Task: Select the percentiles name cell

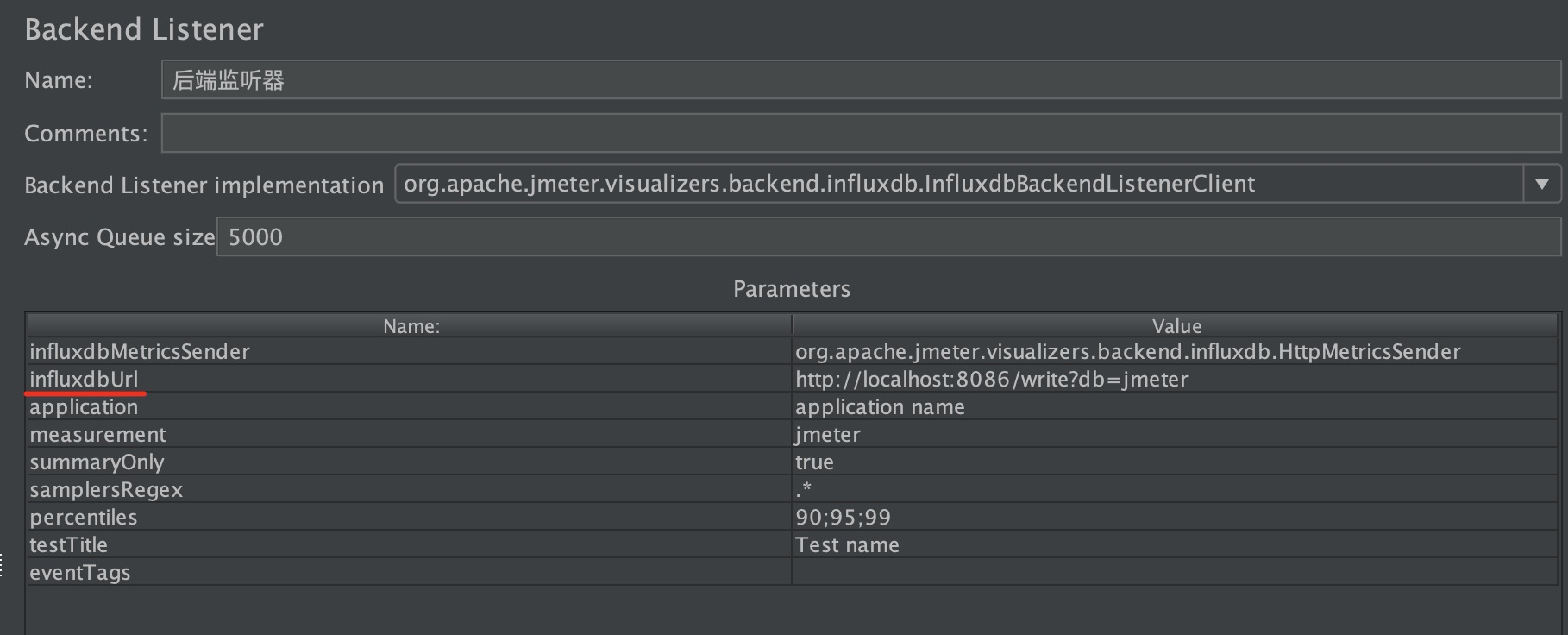Action: pyautogui.click(x=410, y=517)
